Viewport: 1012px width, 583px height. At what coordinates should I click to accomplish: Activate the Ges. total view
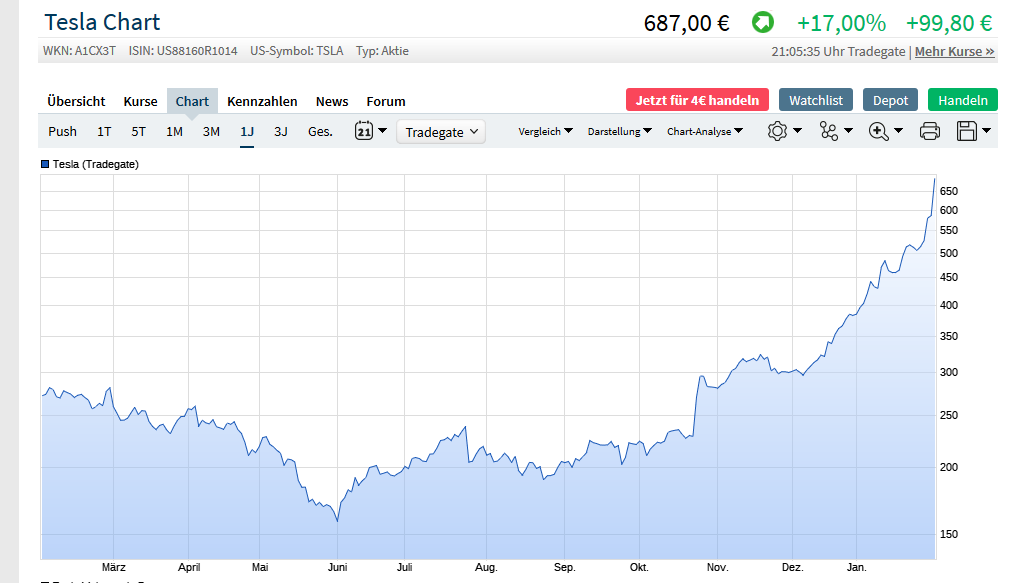[320, 131]
